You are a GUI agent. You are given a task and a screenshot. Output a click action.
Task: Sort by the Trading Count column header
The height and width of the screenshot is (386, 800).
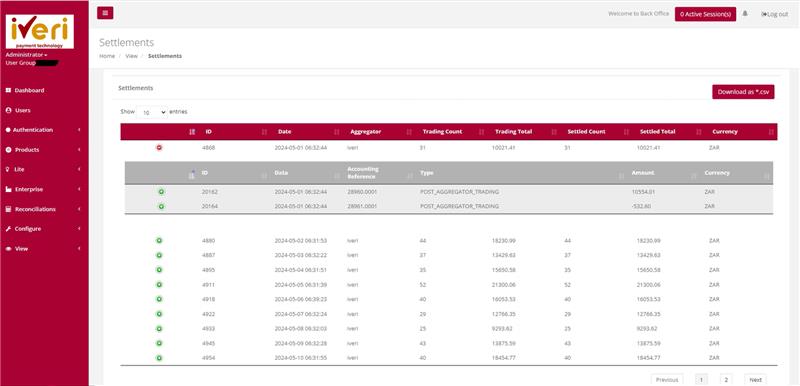pyautogui.click(x=452, y=132)
